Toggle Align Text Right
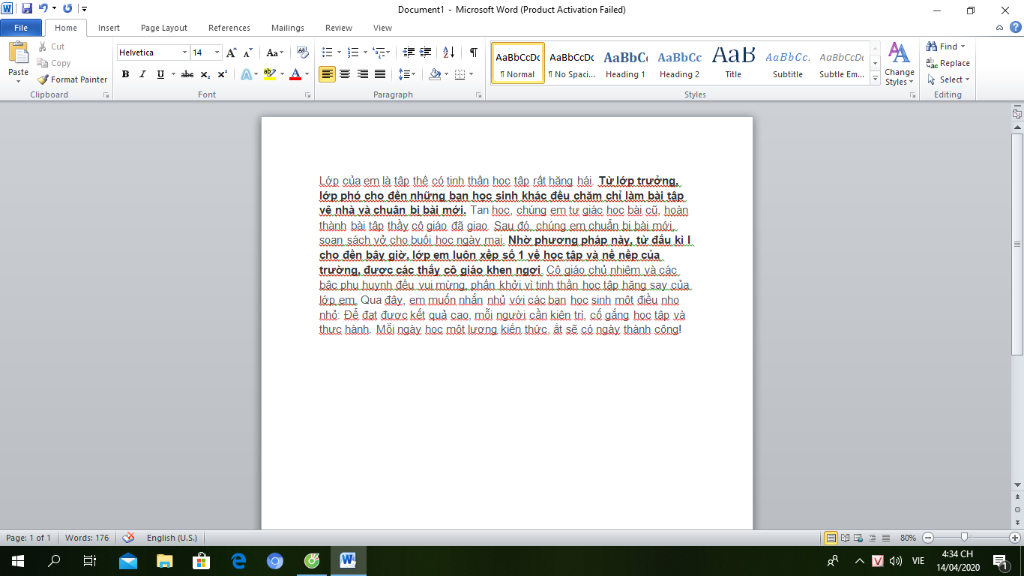 tap(362, 74)
